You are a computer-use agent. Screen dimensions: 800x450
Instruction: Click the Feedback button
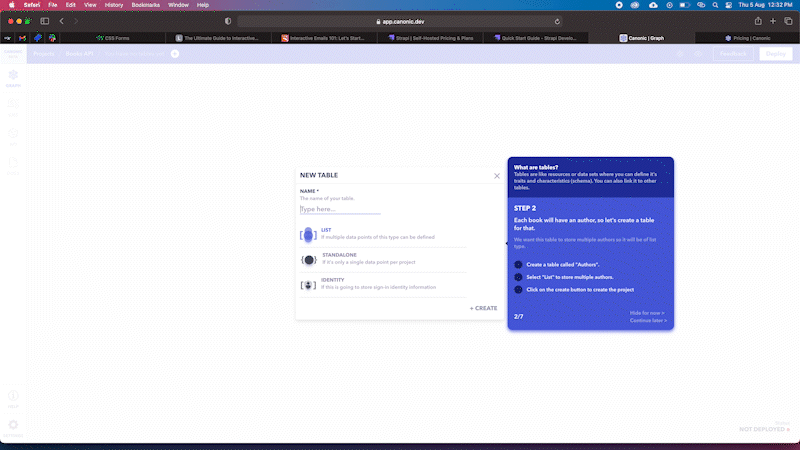pyautogui.click(x=733, y=54)
